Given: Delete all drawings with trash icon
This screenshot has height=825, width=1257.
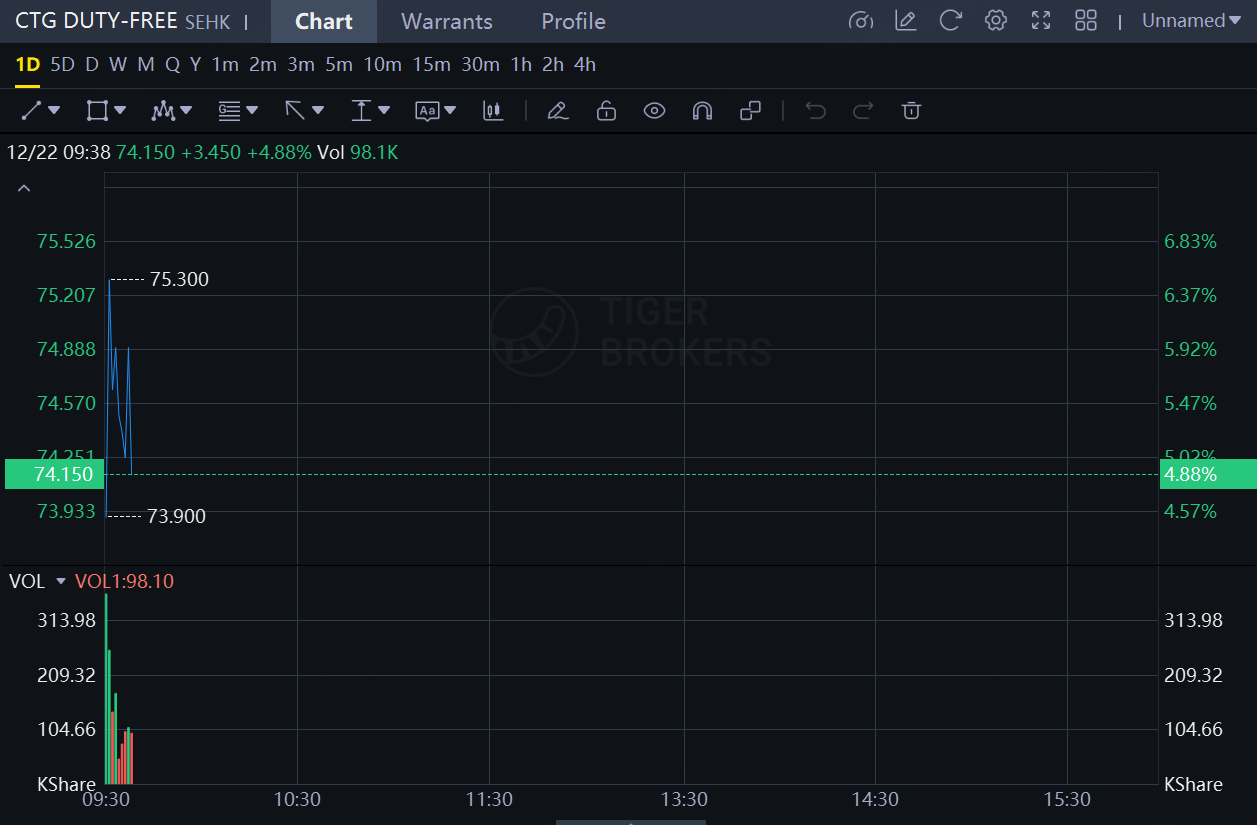Looking at the screenshot, I should 911,111.
